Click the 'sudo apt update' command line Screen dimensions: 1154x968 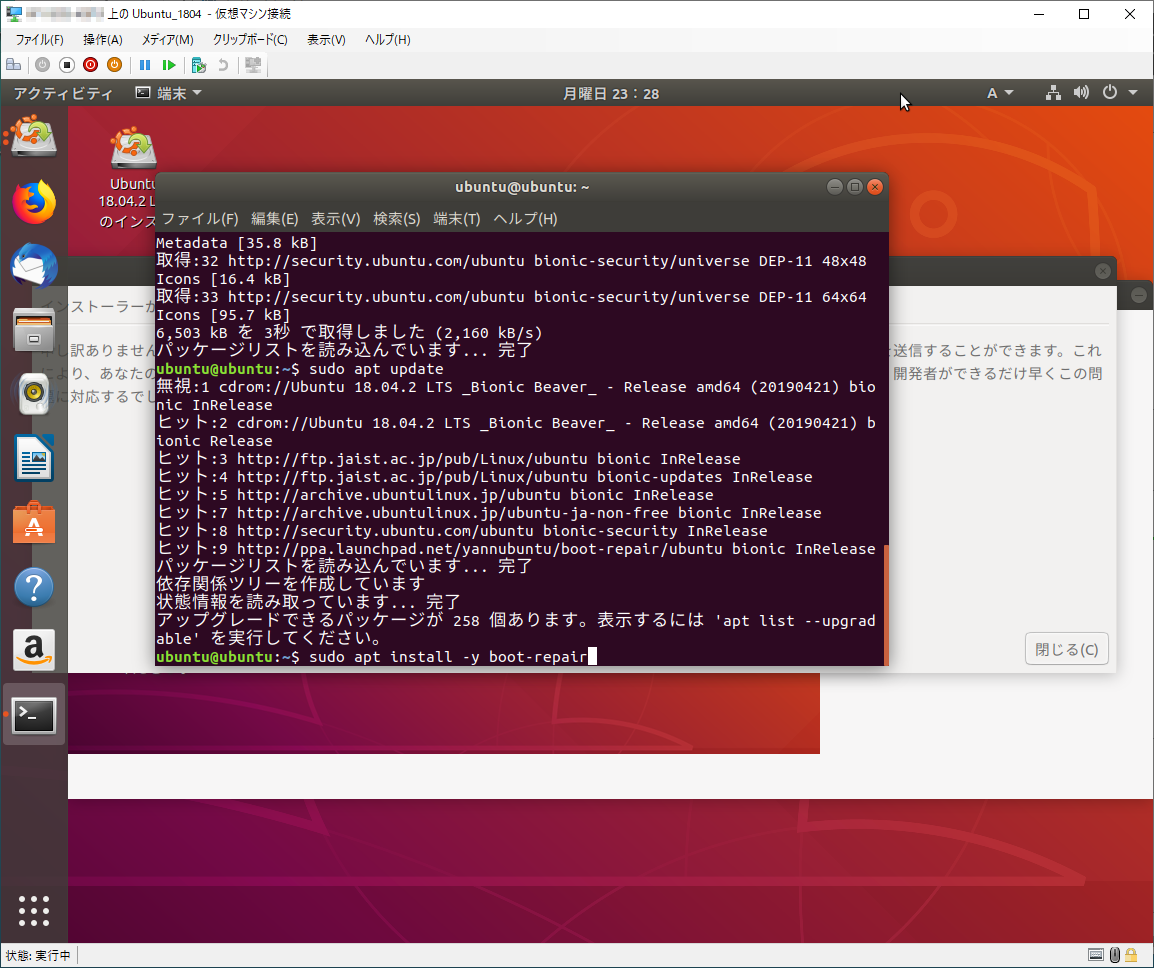click(x=376, y=369)
